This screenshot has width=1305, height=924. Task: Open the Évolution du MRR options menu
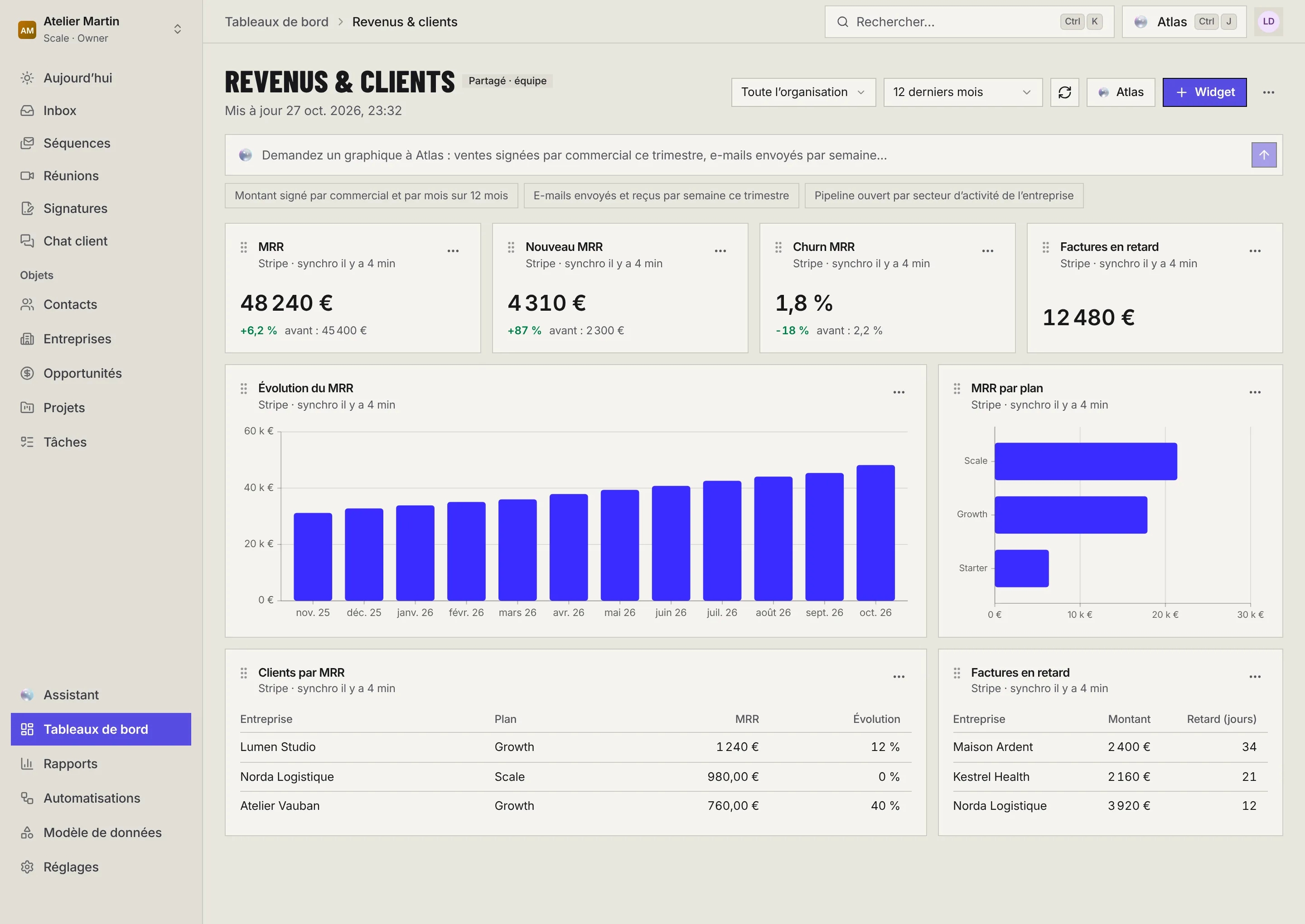(x=899, y=392)
